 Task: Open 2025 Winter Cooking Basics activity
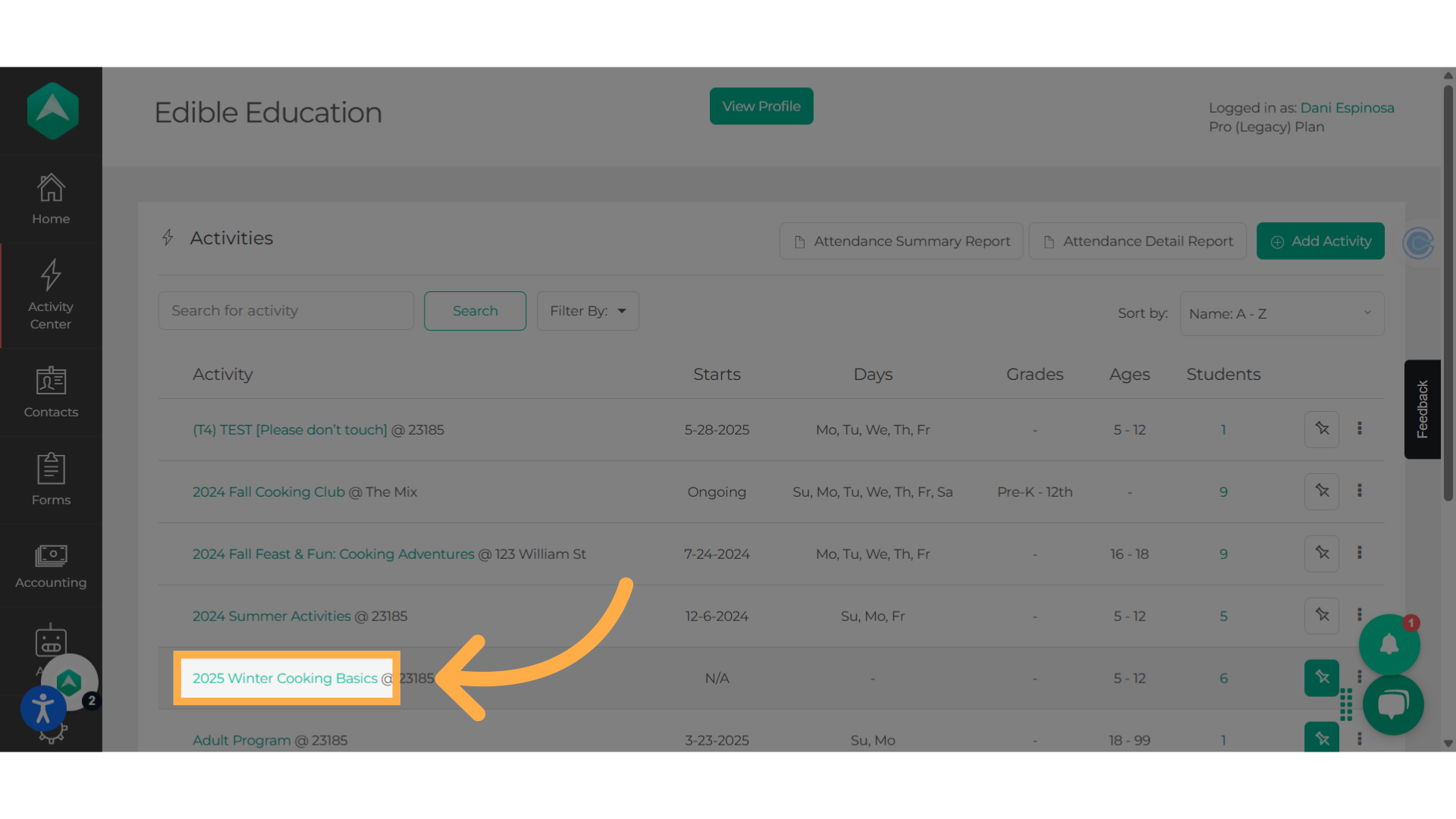(285, 679)
